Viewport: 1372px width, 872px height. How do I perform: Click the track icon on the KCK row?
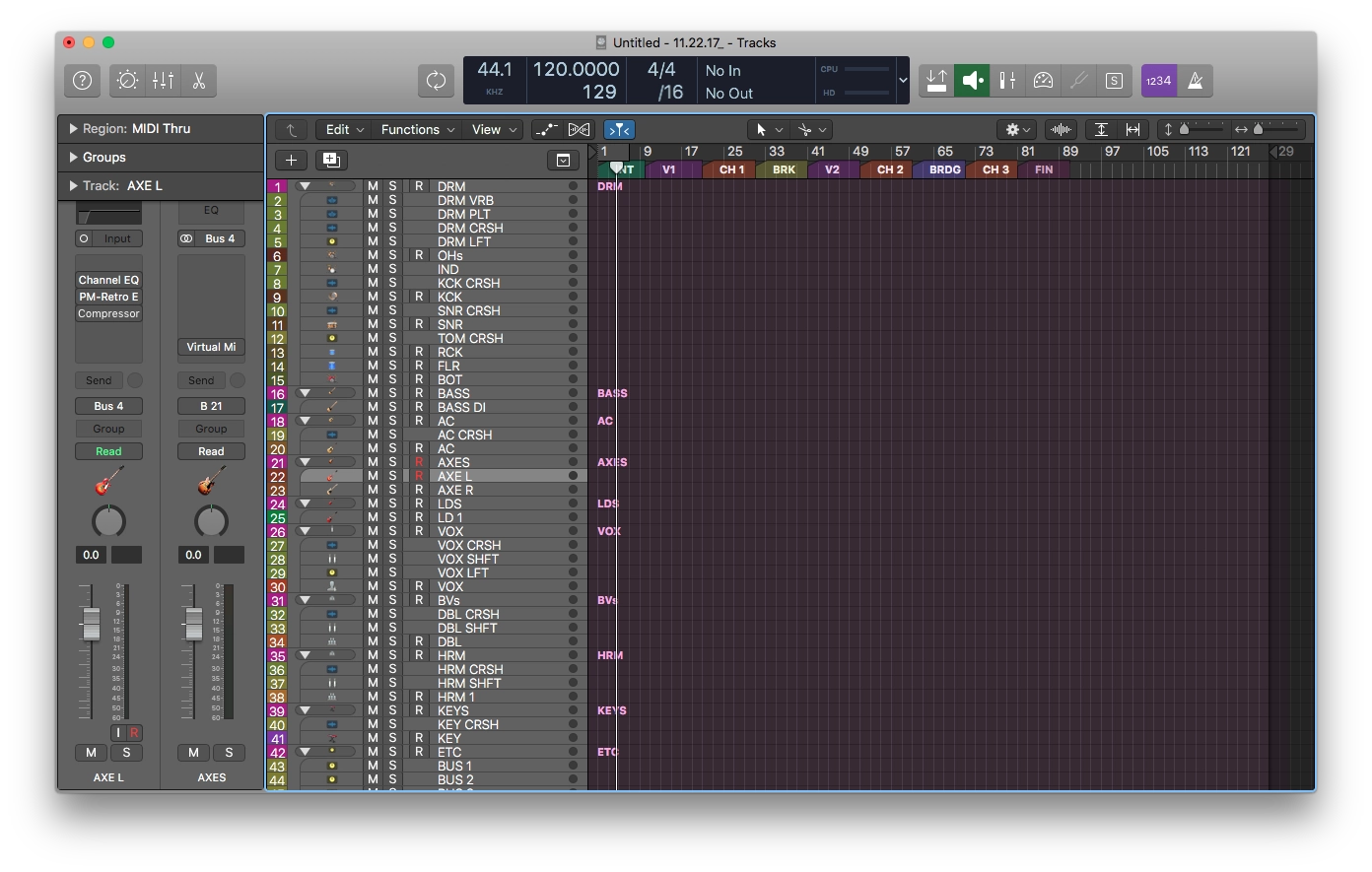click(x=332, y=297)
